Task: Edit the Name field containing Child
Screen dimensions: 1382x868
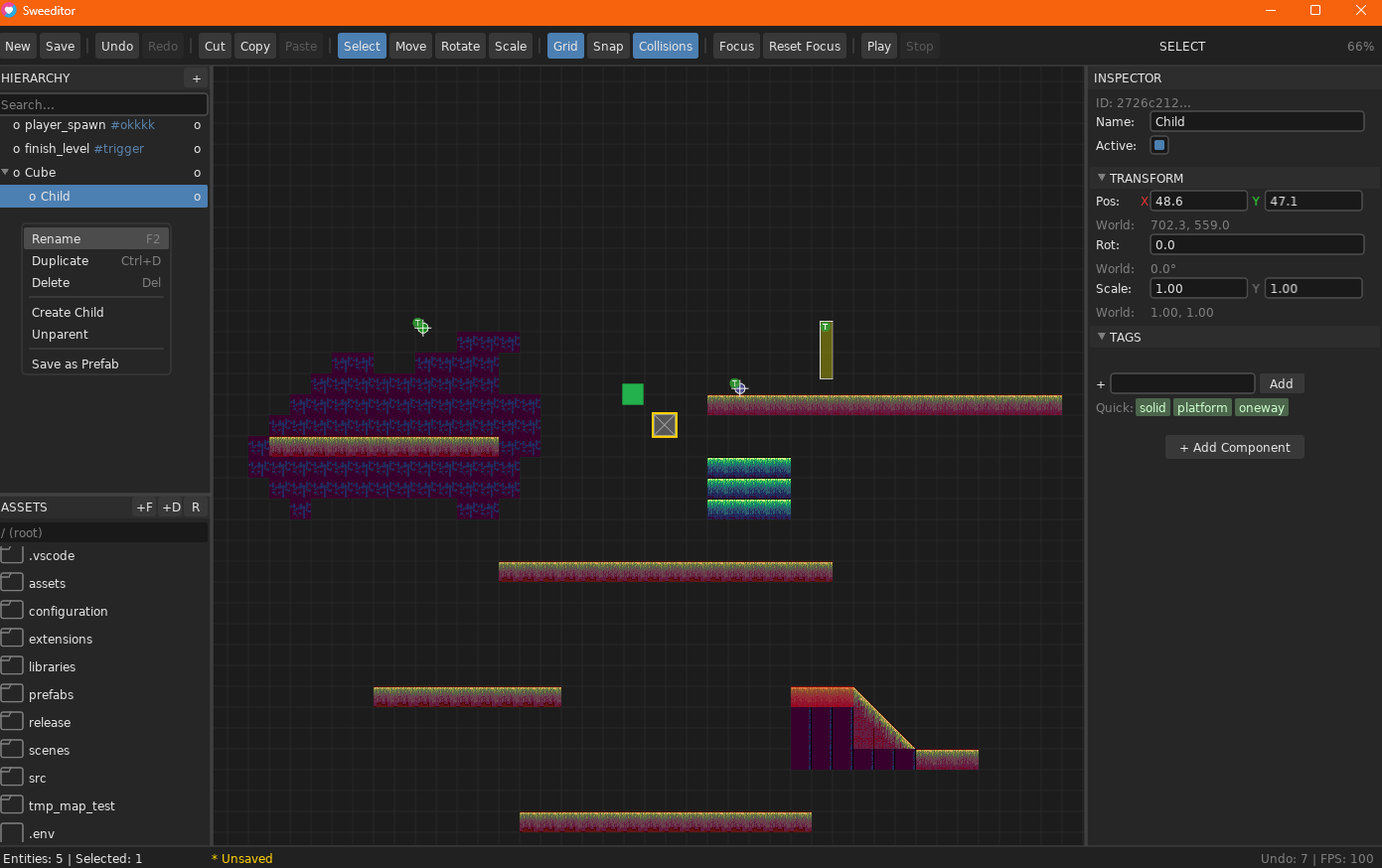Action: (x=1257, y=121)
